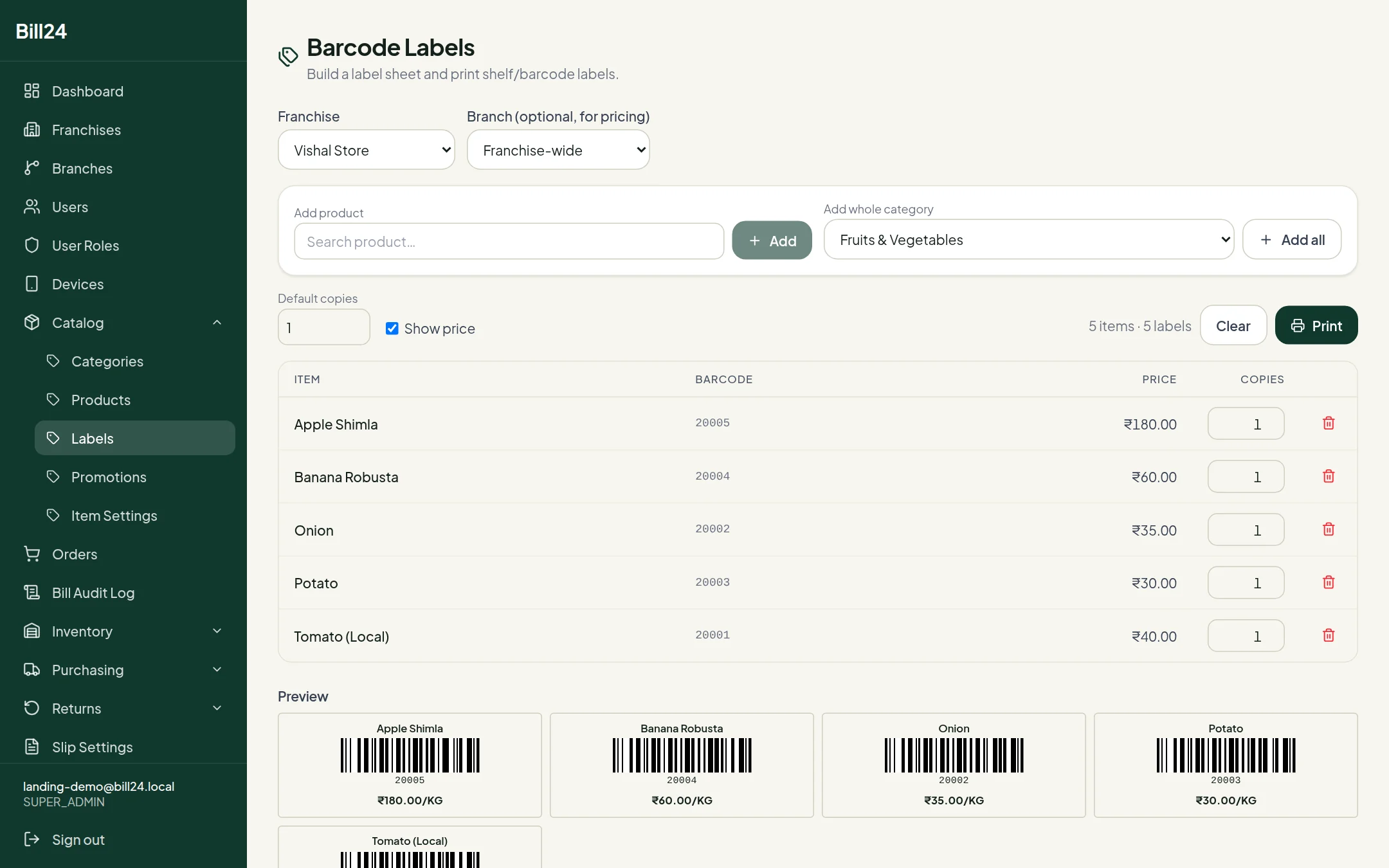Click the Bill Audit Log scroll icon
This screenshot has height=868, width=1389.
[x=32, y=592]
